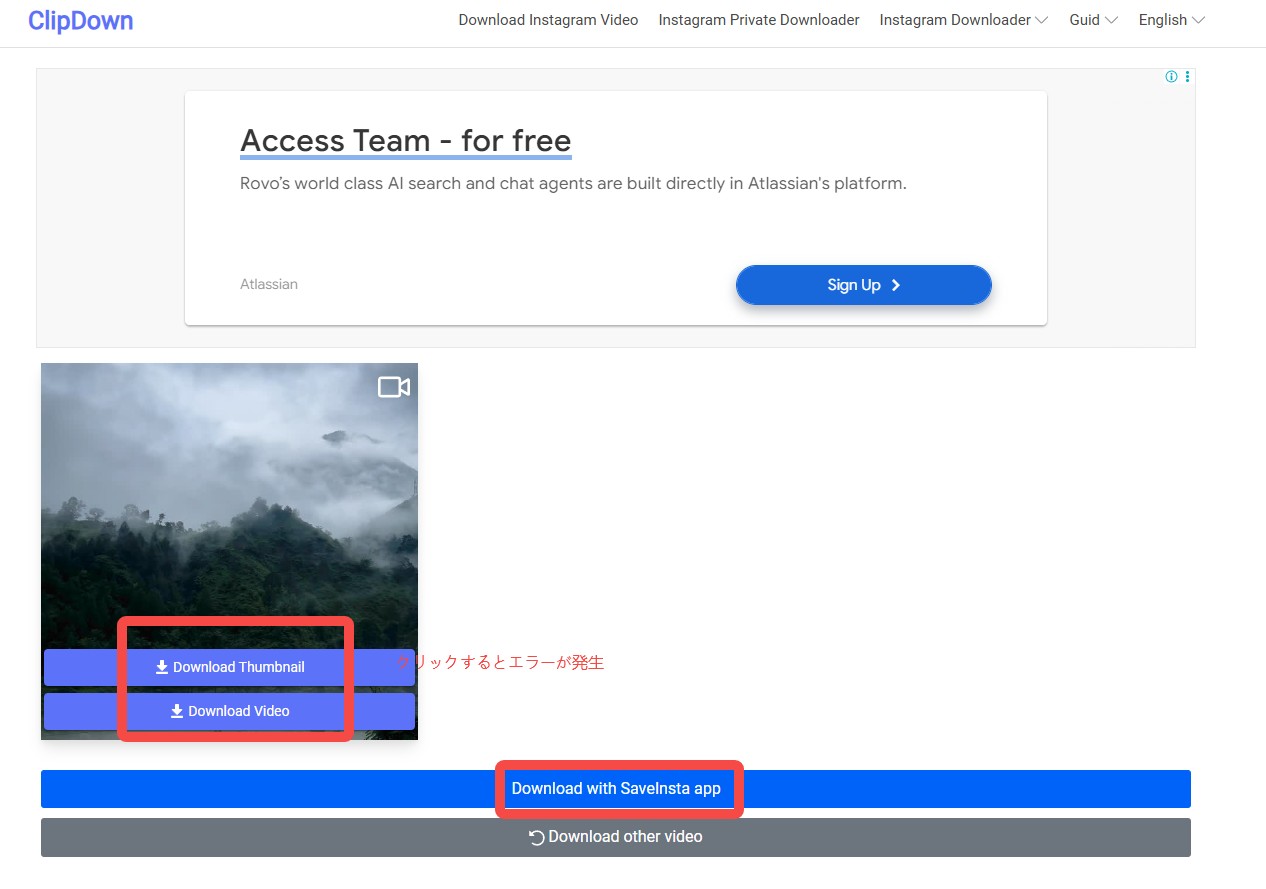The width and height of the screenshot is (1266, 889).
Task: Expand the Guid menu
Action: (x=1094, y=20)
